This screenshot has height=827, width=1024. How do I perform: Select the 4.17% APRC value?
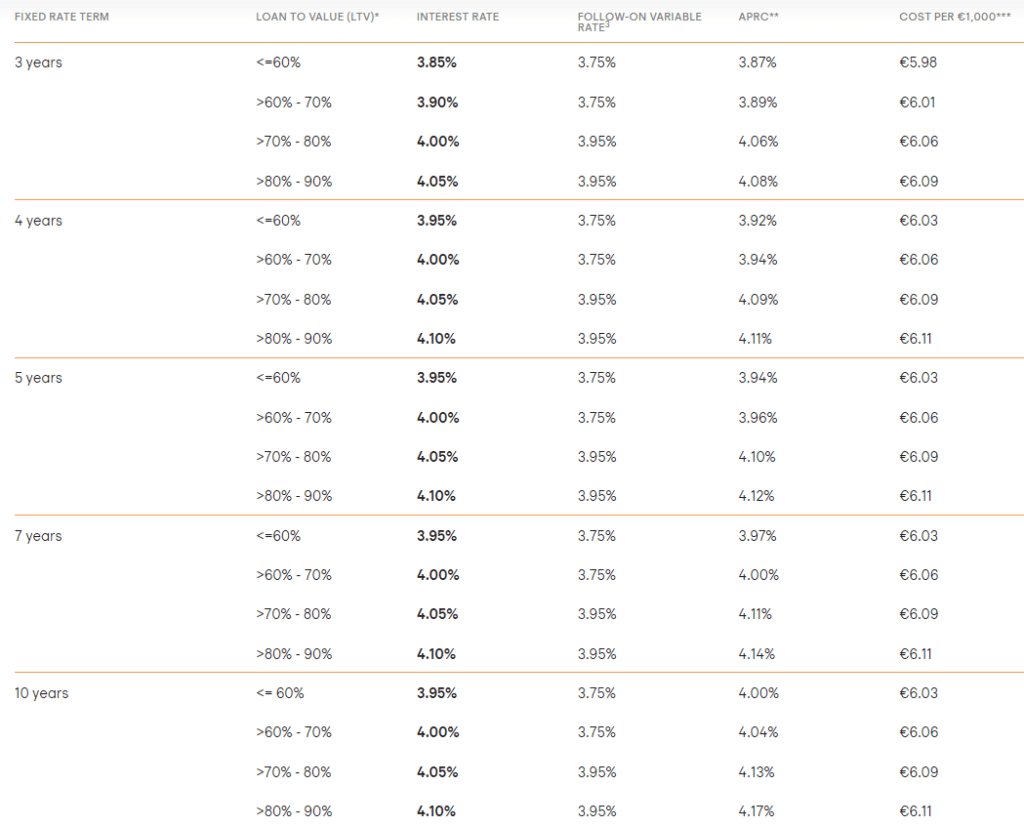[x=757, y=811]
